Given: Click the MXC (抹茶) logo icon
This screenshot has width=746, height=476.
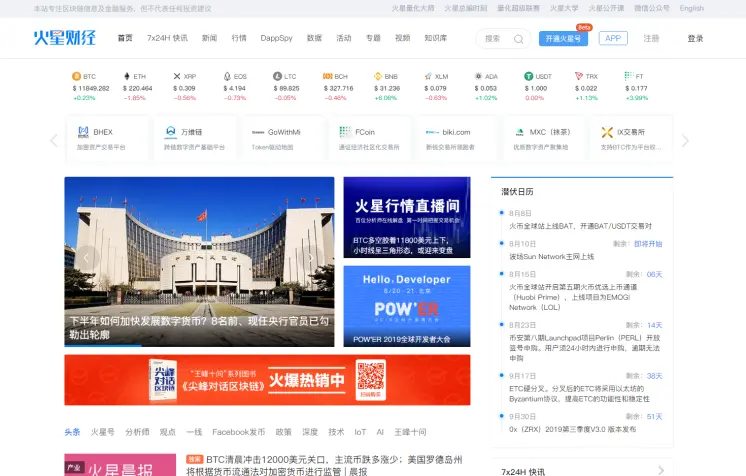Looking at the screenshot, I should tap(520, 132).
